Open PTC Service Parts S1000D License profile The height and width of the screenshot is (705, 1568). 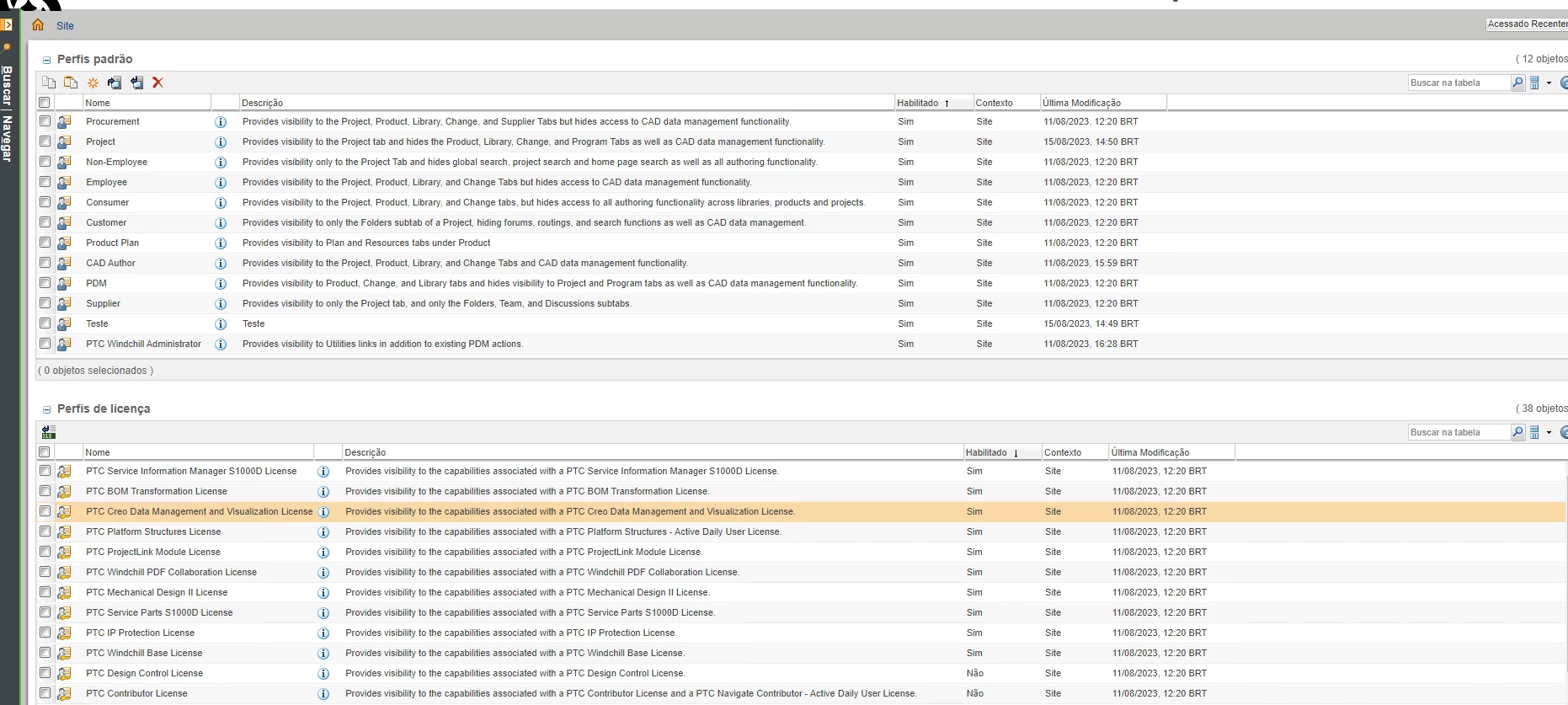point(159,612)
